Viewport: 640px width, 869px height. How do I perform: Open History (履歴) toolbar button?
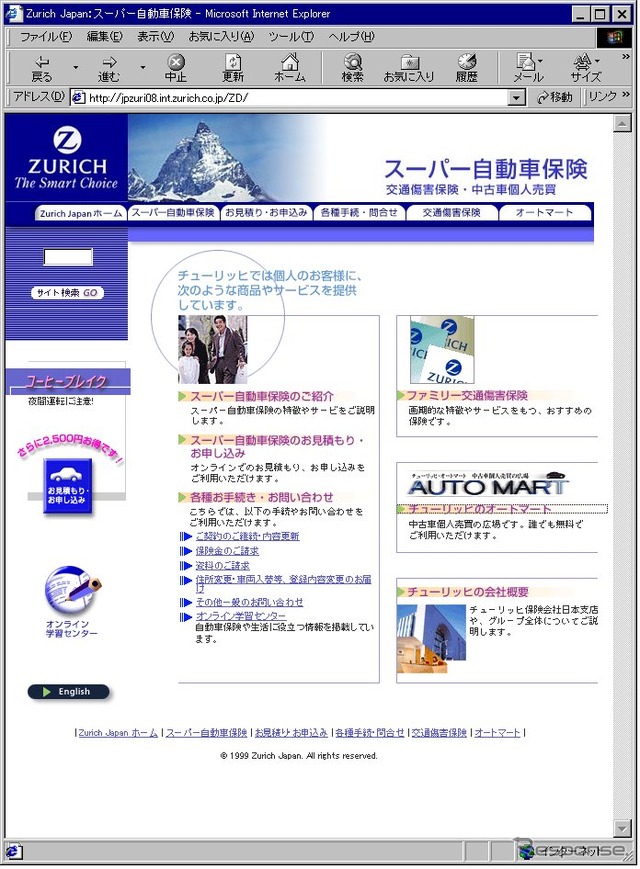pyautogui.click(x=467, y=68)
